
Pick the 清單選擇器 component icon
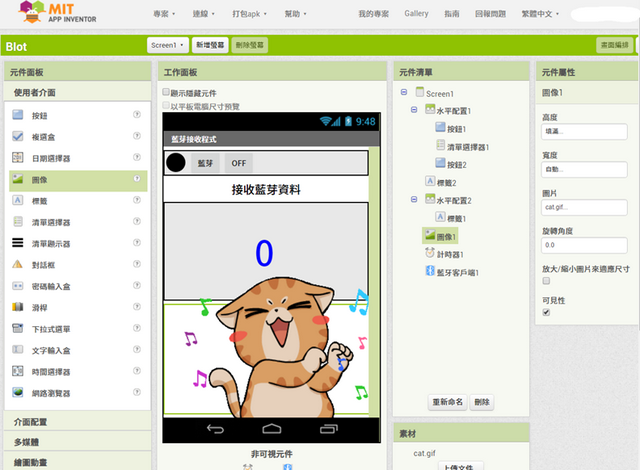point(18,222)
